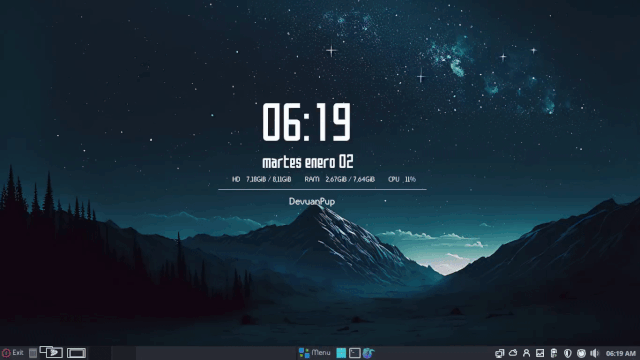Click the network monitors tray icon
Image resolution: width=640 pixels, height=360 pixels.
pos(500,353)
